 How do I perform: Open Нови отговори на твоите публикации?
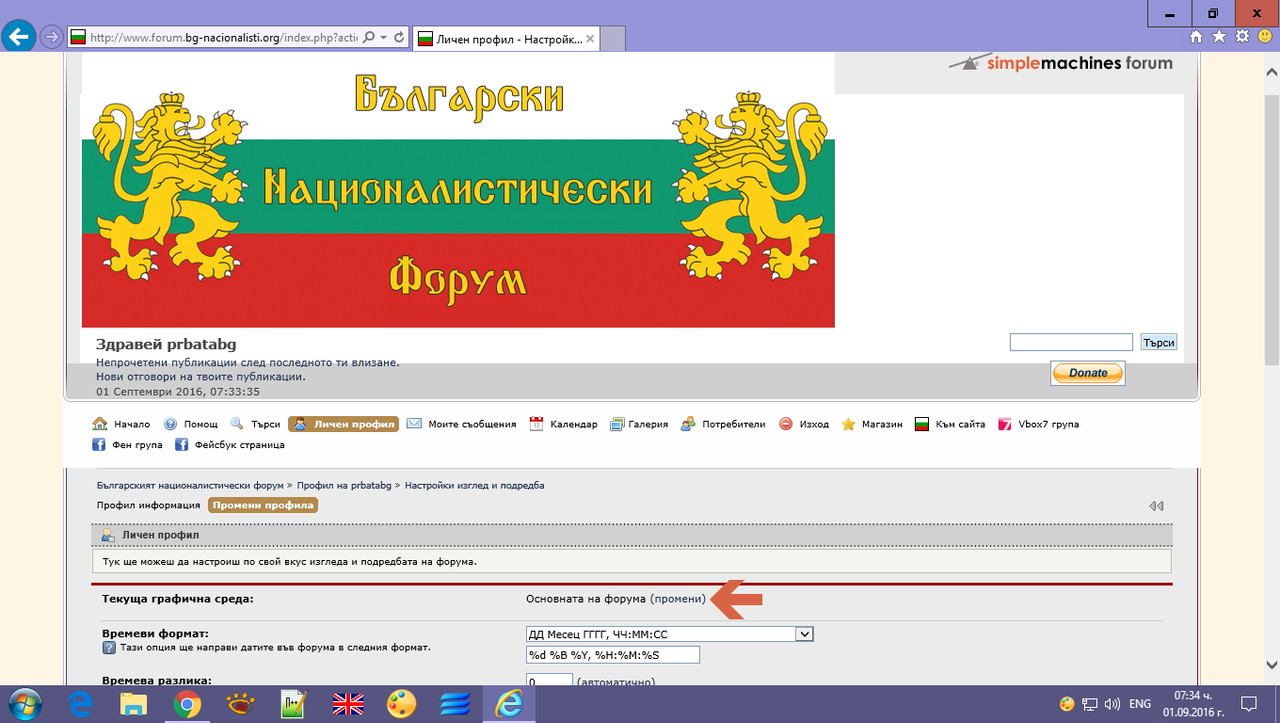click(201, 377)
